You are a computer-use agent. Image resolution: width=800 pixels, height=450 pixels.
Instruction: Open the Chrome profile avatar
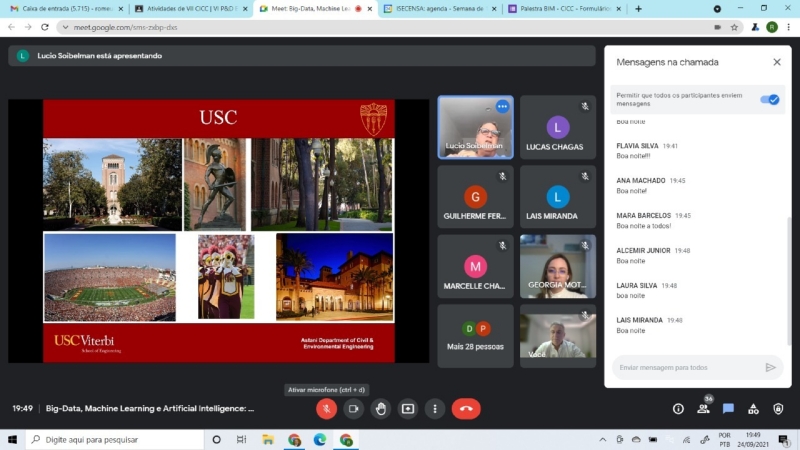[x=772, y=27]
